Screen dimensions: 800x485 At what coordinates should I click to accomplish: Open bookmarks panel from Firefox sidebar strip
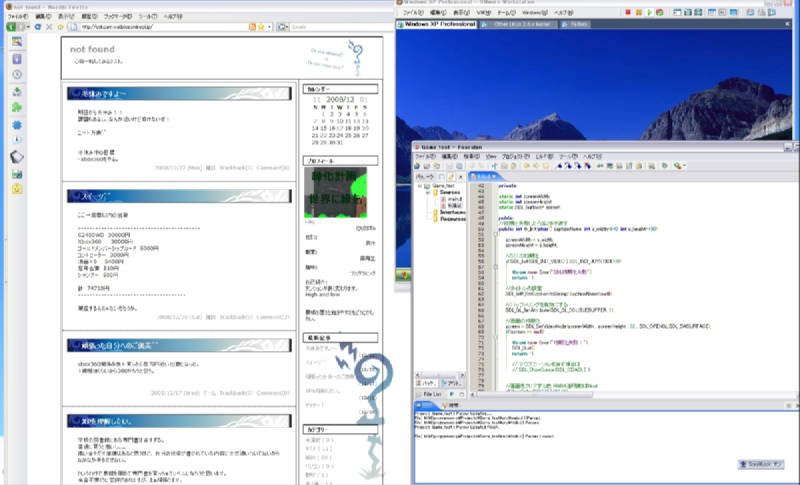tap(17, 59)
